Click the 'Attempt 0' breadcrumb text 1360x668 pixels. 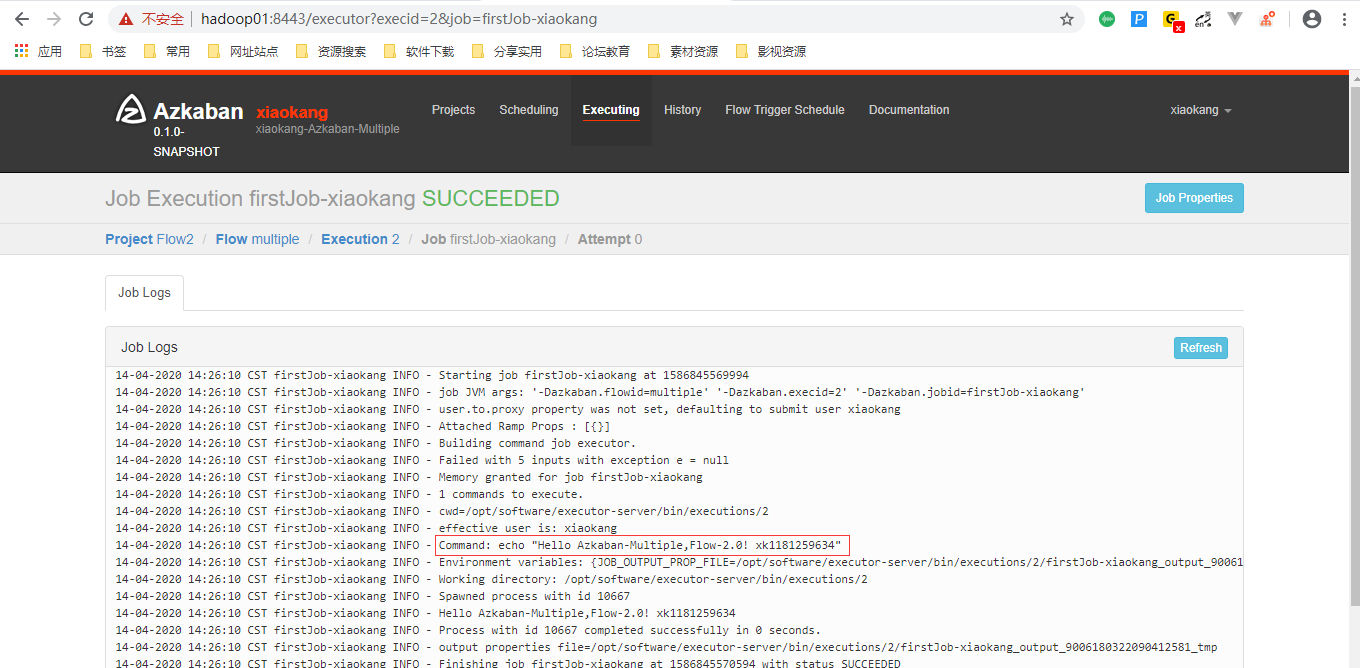click(x=610, y=239)
